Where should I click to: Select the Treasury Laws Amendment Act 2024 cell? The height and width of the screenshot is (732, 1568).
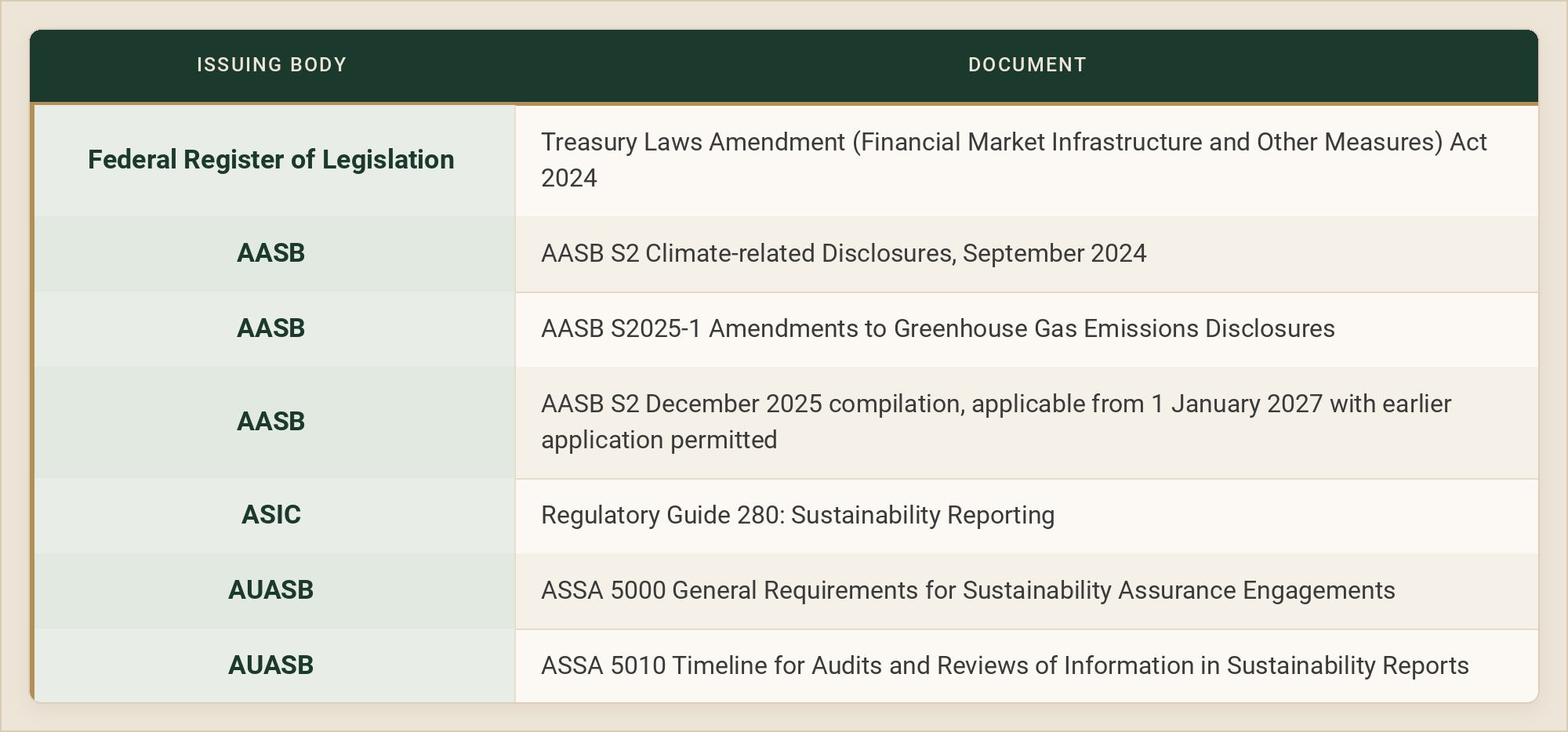click(1027, 160)
